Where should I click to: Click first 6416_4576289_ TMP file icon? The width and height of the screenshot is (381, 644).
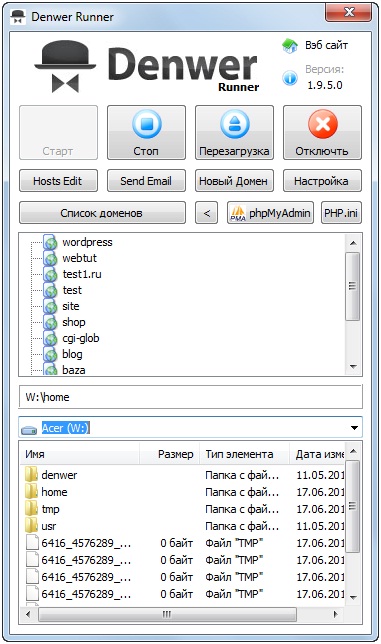click(32, 543)
